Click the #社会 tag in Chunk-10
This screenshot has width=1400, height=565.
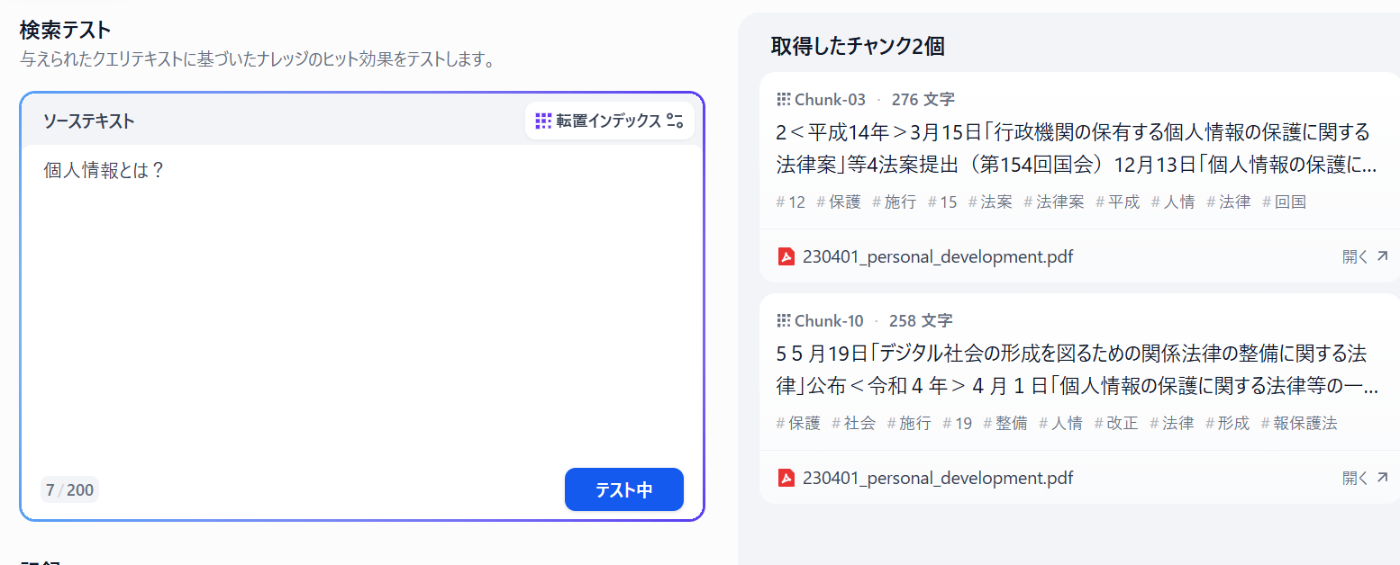[x=853, y=423]
